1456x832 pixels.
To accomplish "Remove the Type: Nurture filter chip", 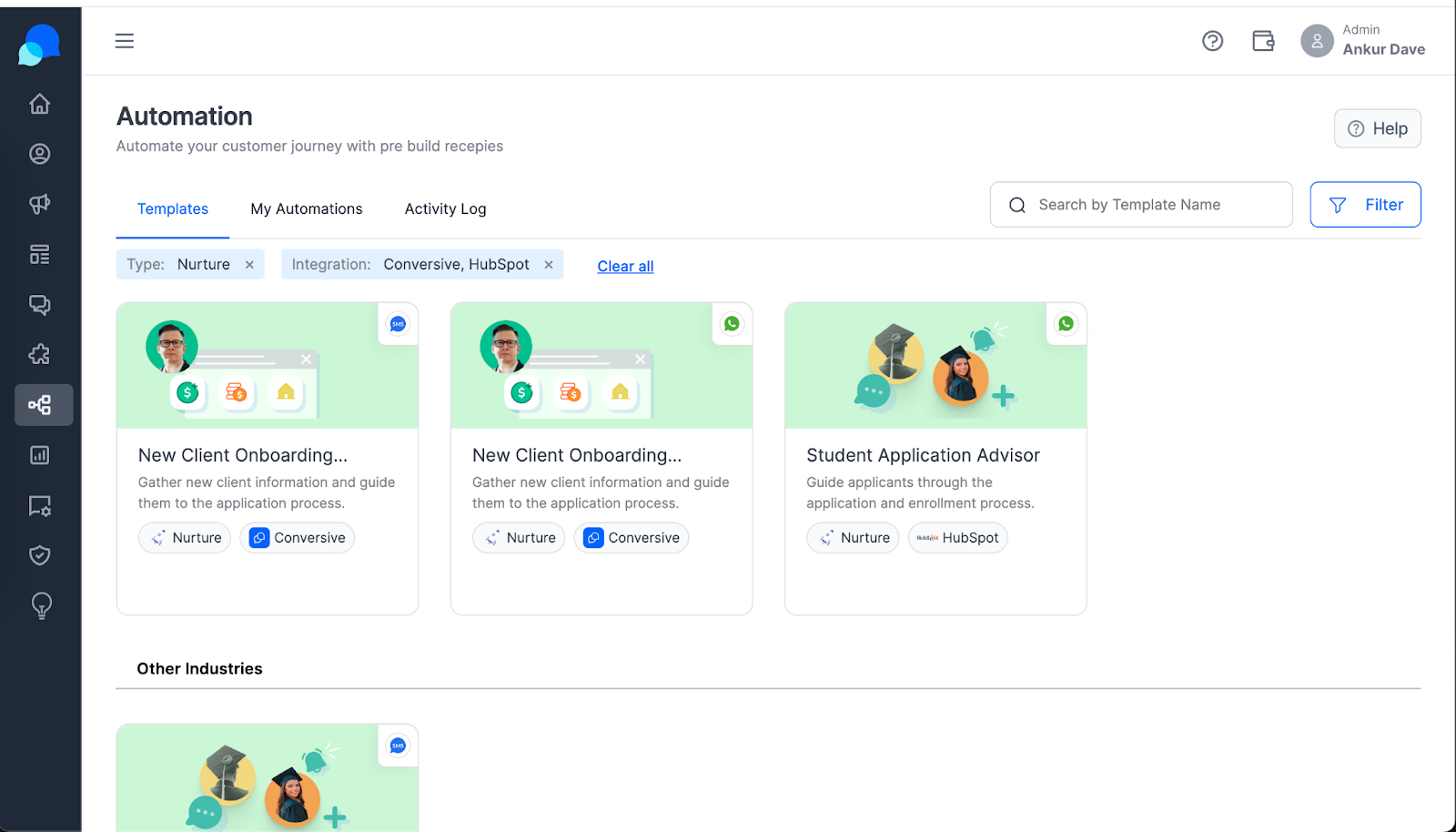I will [249, 265].
